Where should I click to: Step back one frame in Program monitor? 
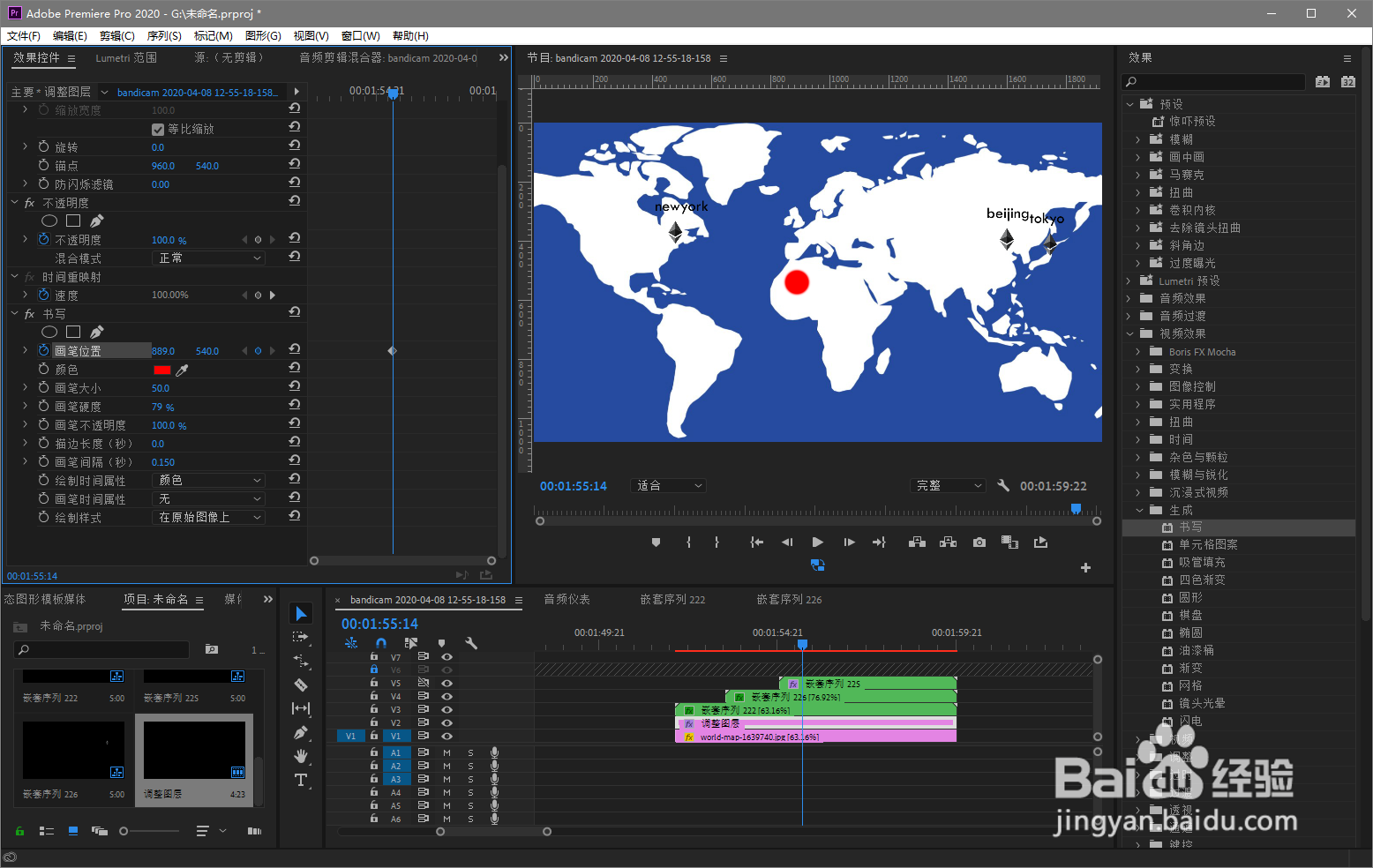click(x=787, y=542)
